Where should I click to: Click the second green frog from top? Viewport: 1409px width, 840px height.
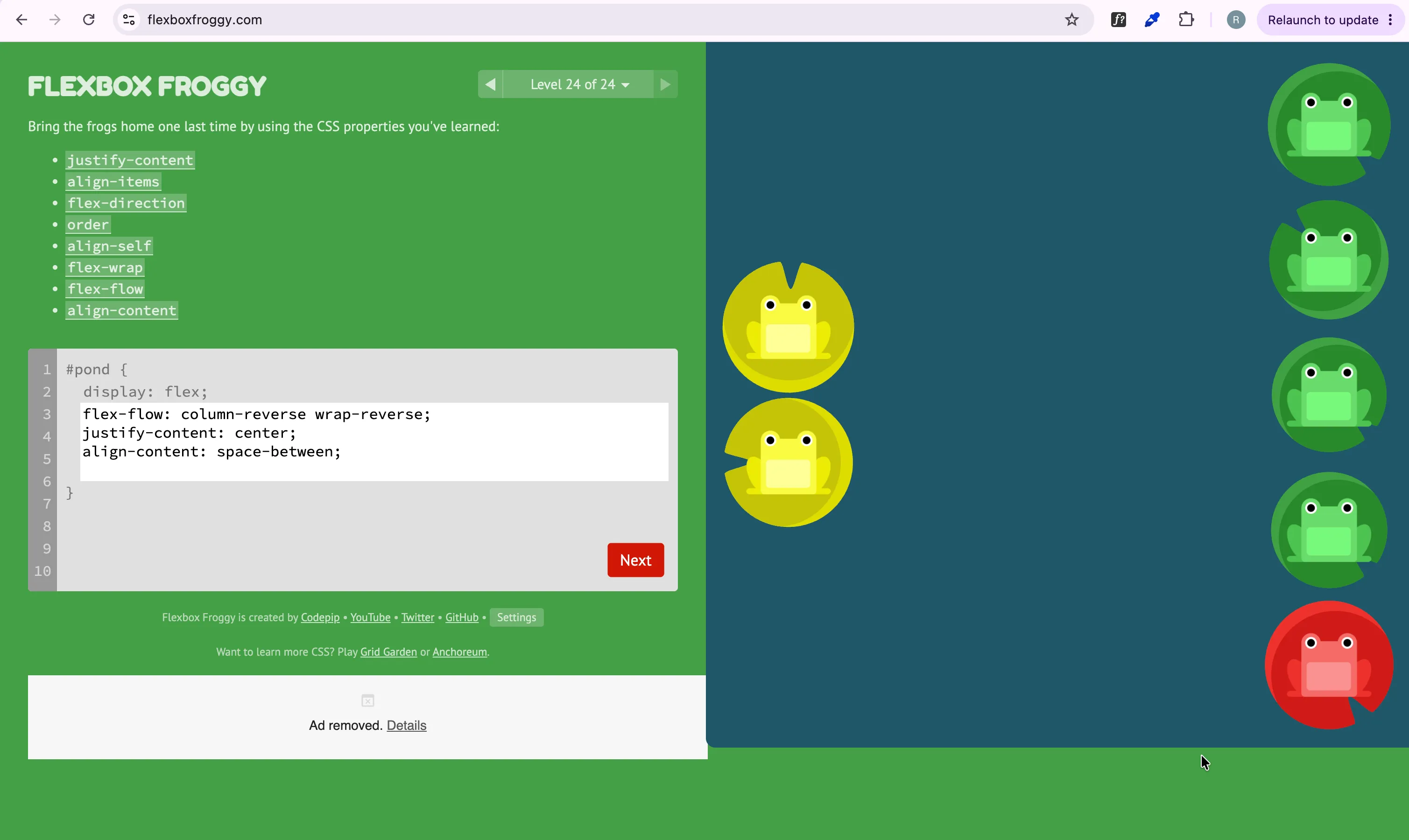[1329, 260]
